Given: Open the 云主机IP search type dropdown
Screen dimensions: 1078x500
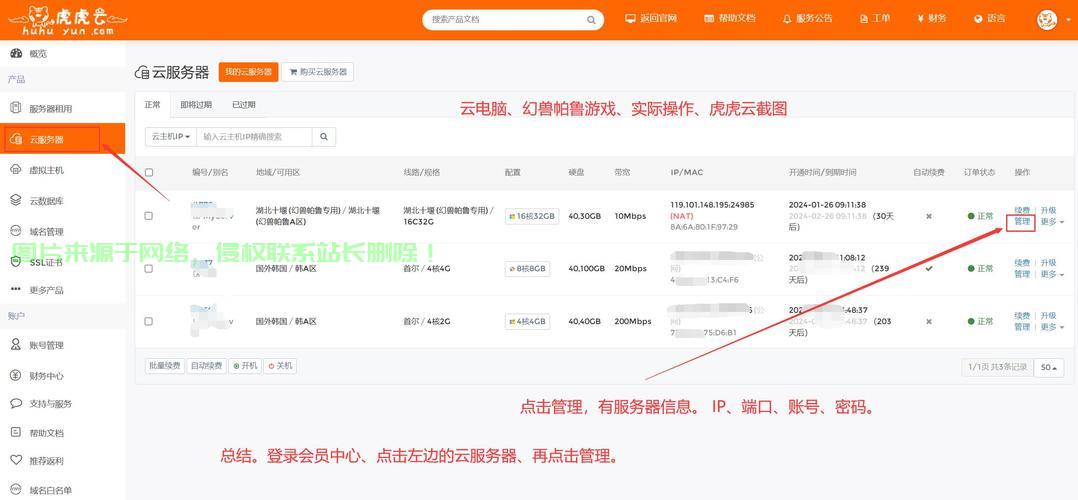Looking at the screenshot, I should click(170, 137).
